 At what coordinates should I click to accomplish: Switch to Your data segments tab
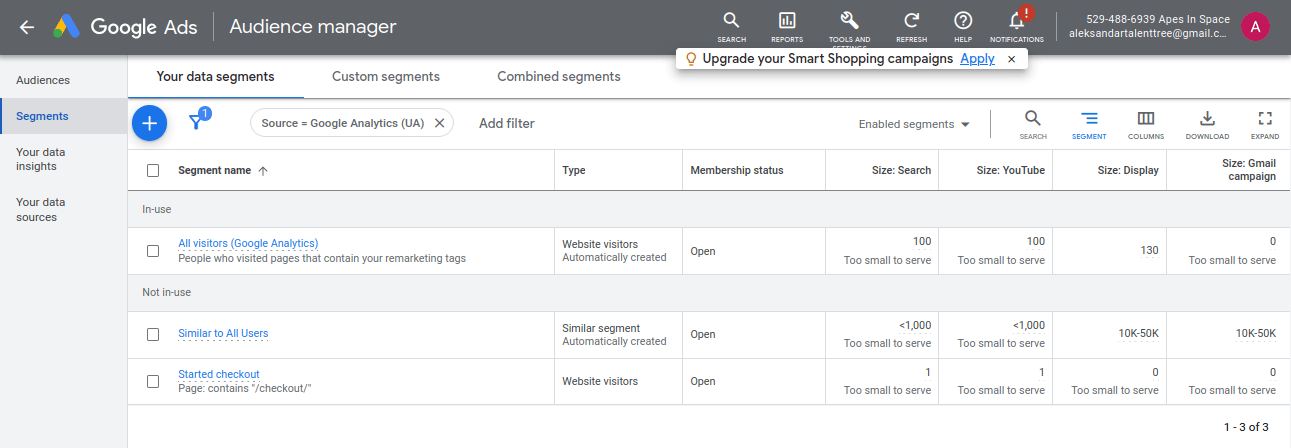[216, 77]
